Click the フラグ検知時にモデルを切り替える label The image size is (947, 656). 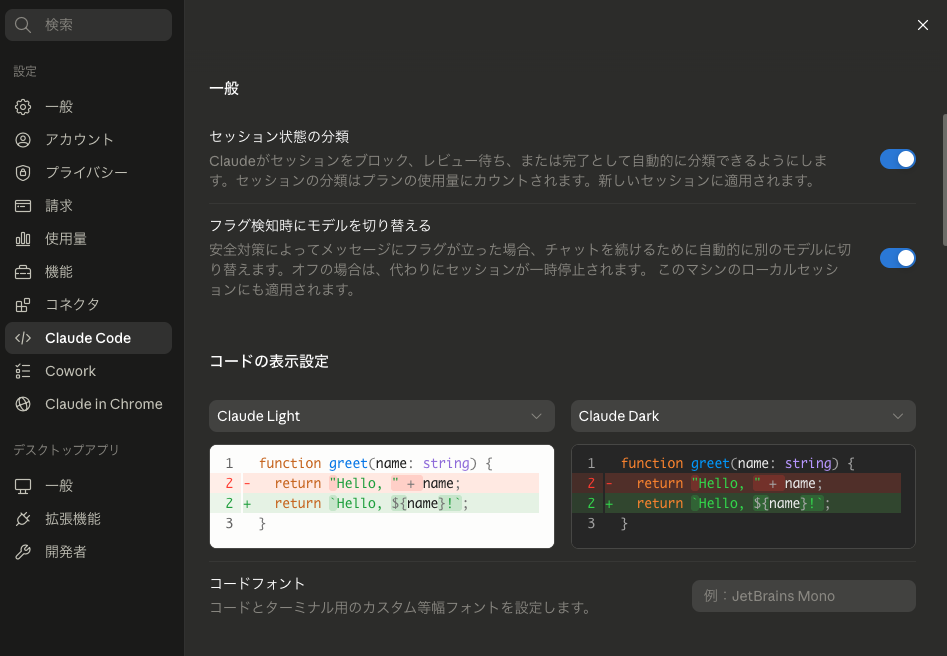[320, 225]
